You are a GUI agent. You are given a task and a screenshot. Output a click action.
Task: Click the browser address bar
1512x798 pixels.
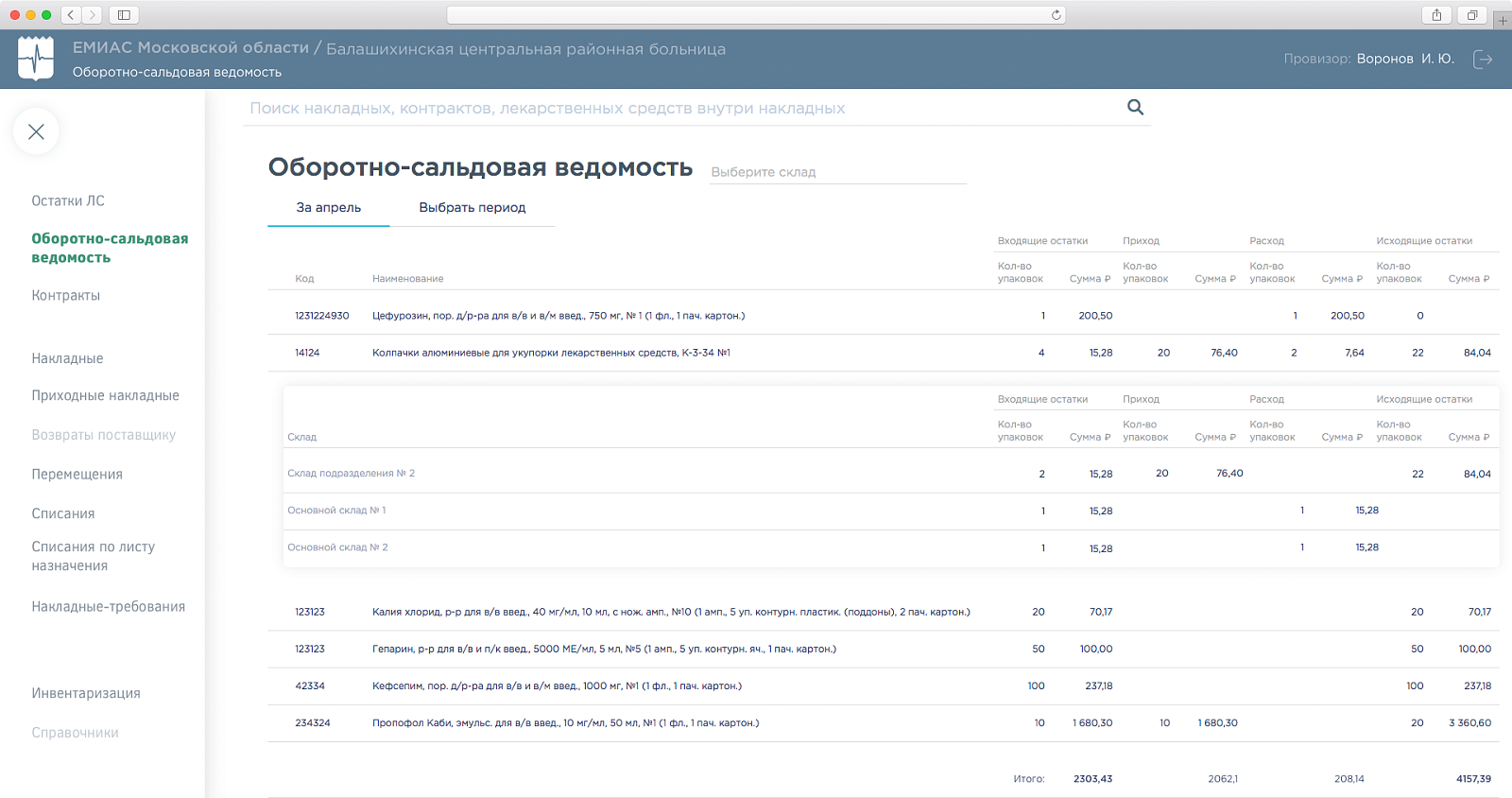coord(756,15)
